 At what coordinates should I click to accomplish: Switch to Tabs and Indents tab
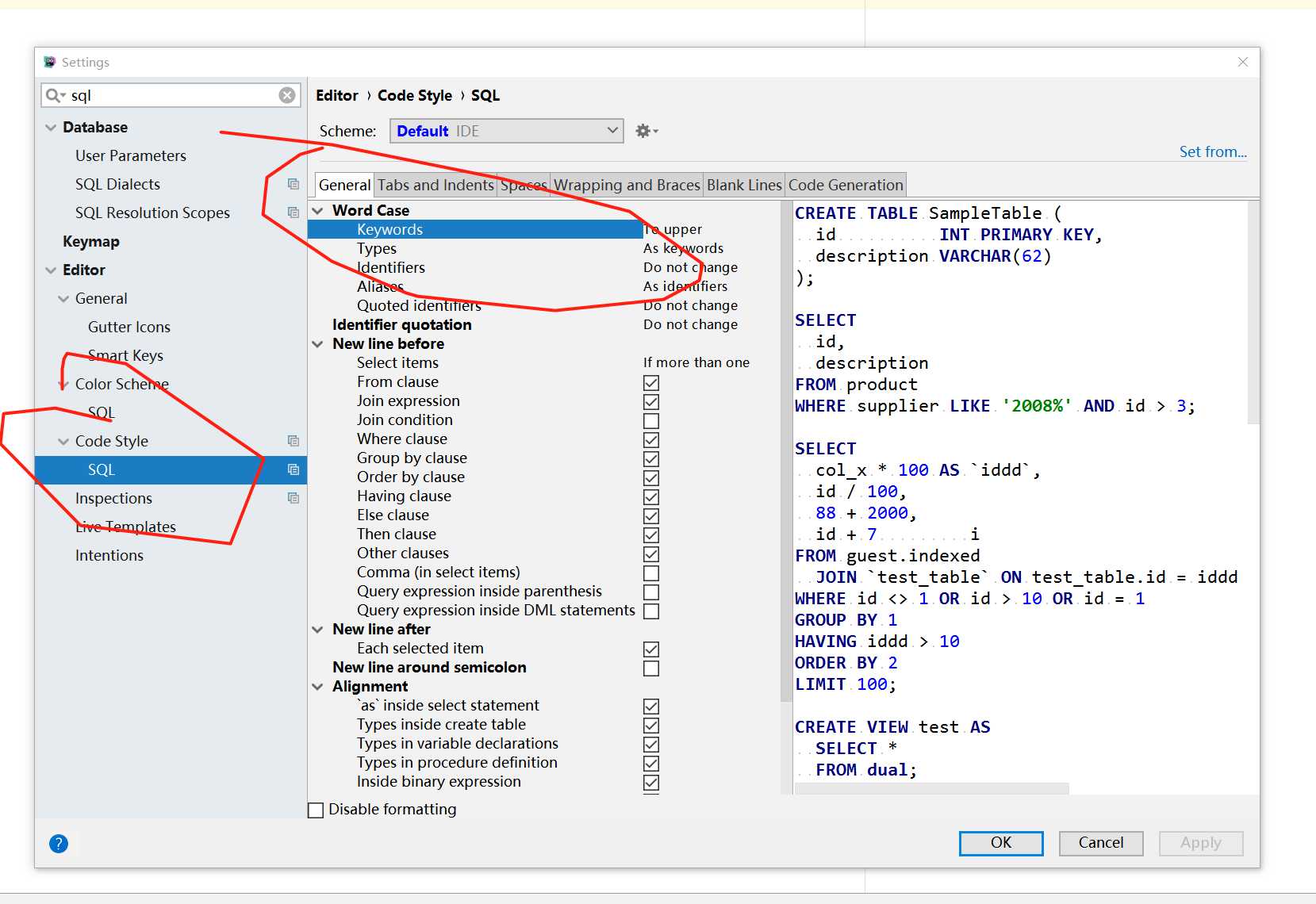click(435, 185)
